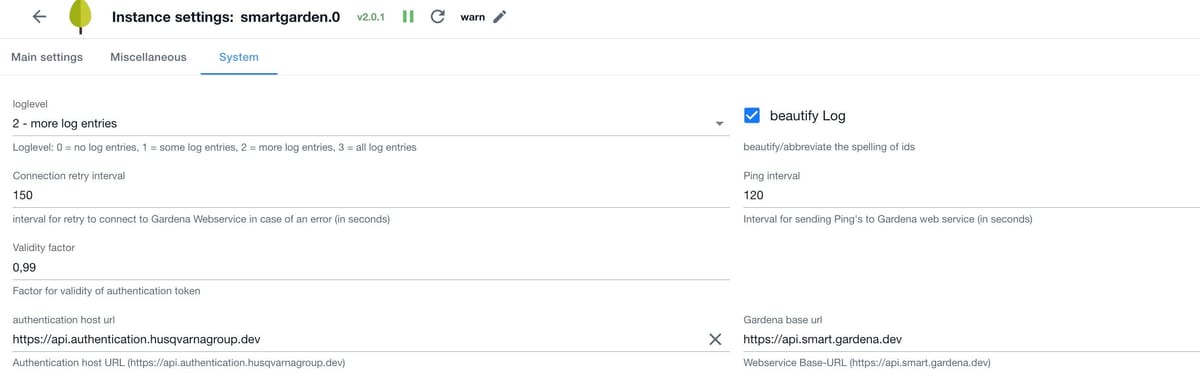Pause the smartgarden.0 instance
Screen dimensions: 1200x387
408,17
